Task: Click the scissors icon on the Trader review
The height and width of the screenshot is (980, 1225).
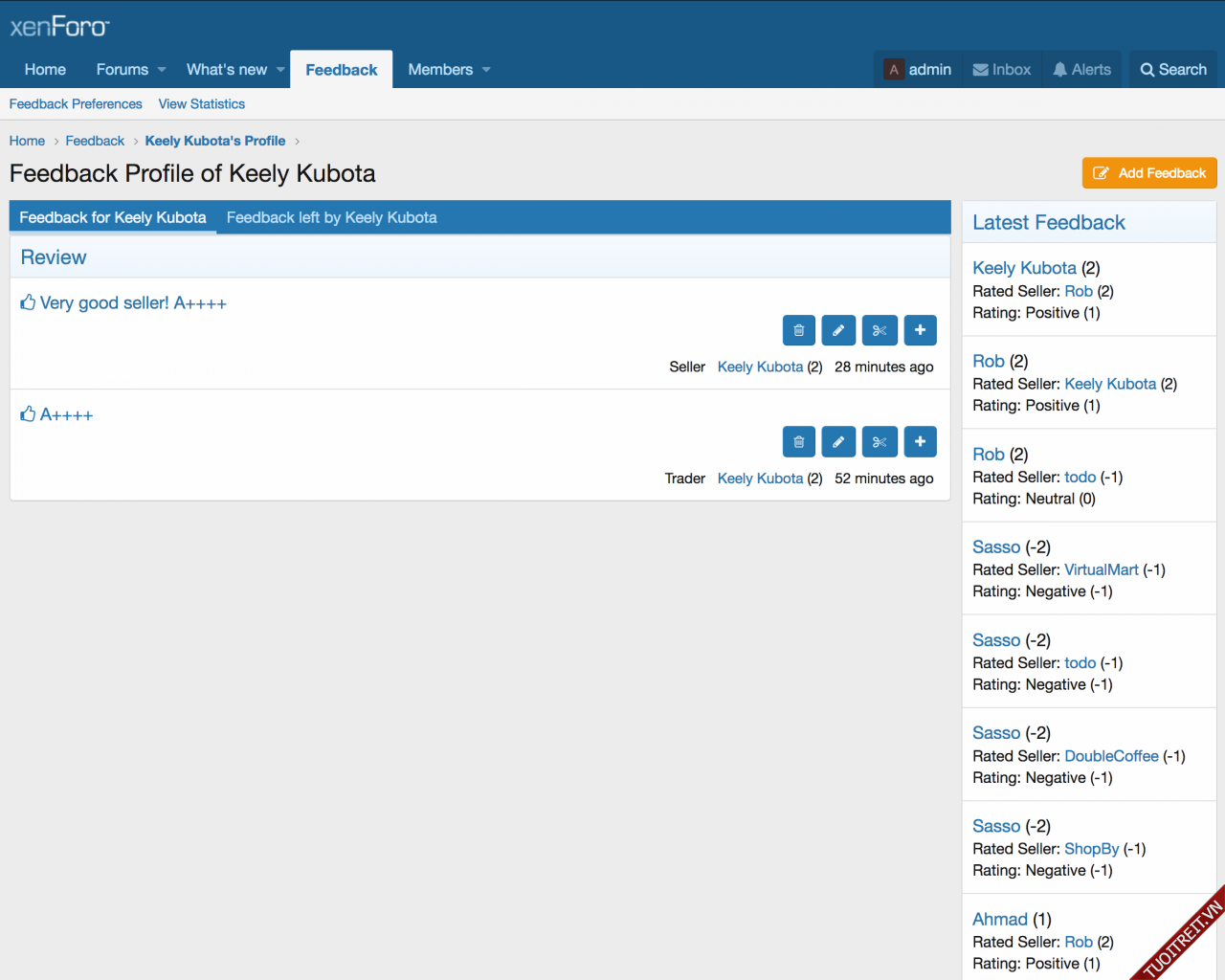Action: click(x=879, y=442)
